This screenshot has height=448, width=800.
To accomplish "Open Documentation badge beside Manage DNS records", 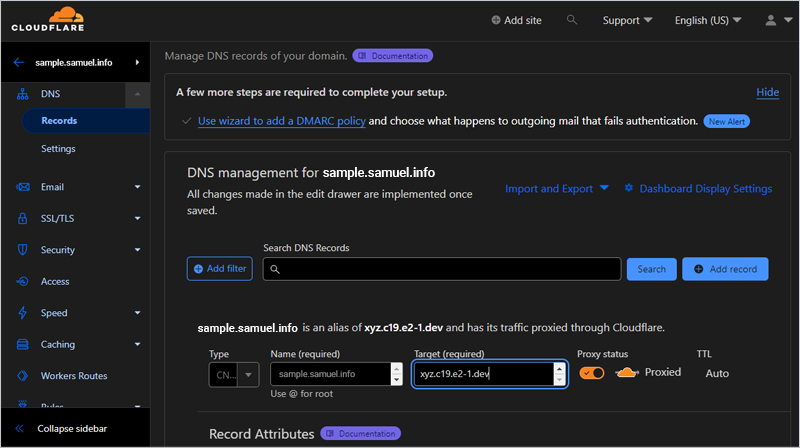I will click(x=393, y=56).
